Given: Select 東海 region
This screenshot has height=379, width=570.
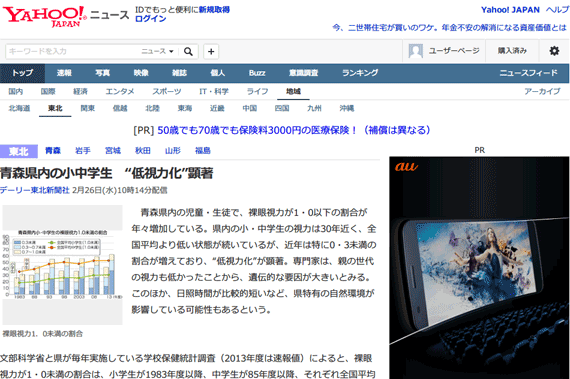Looking at the screenshot, I should coord(185,108).
